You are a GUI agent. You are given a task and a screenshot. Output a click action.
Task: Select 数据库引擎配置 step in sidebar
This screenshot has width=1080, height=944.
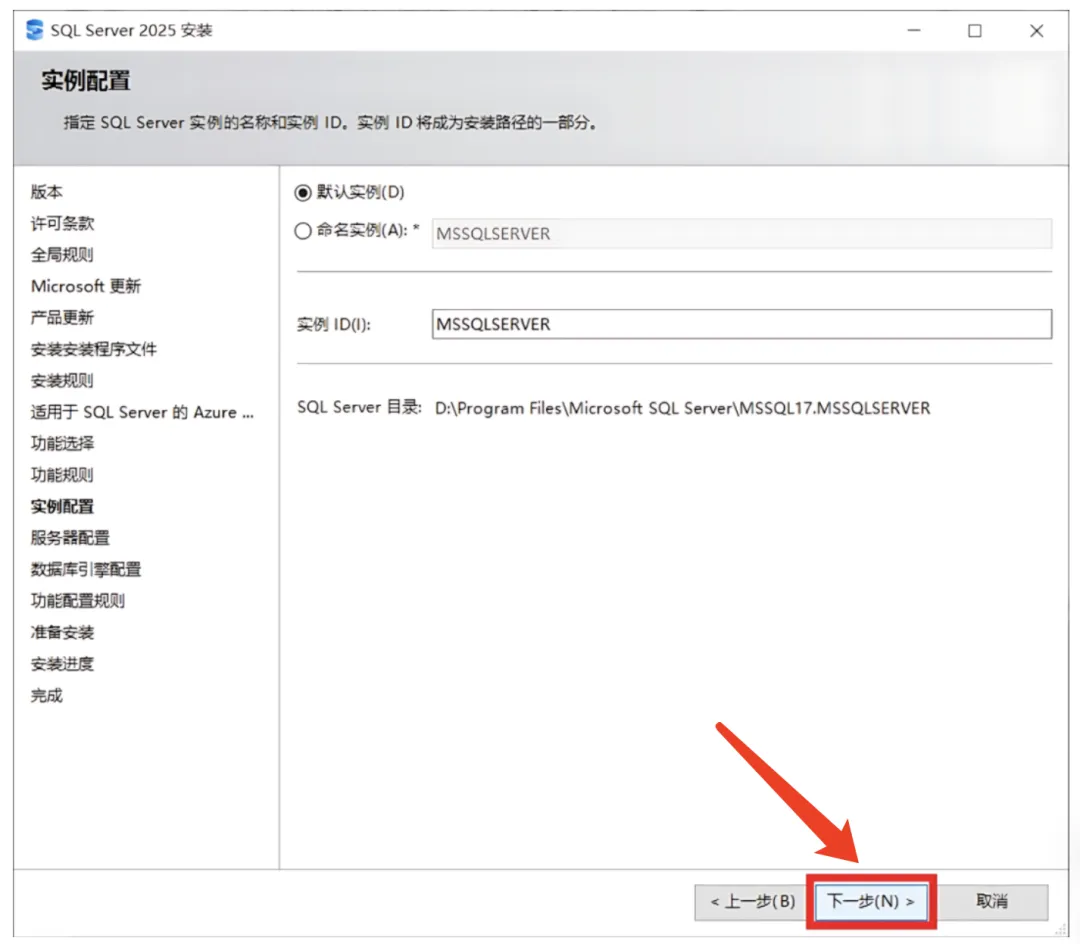click(86, 569)
